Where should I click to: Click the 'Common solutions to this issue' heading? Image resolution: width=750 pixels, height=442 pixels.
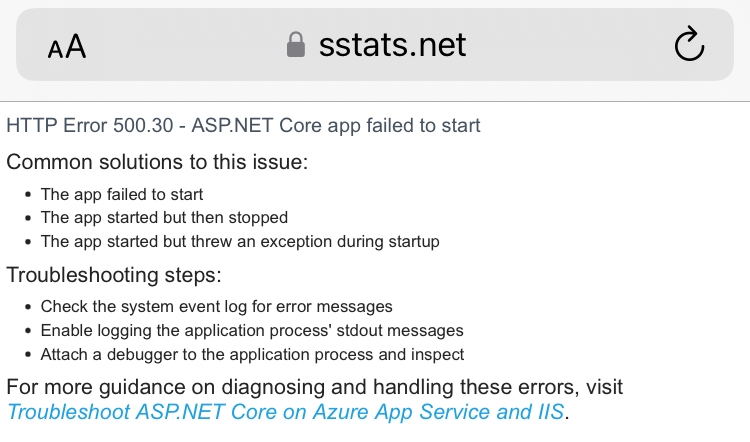click(x=158, y=162)
